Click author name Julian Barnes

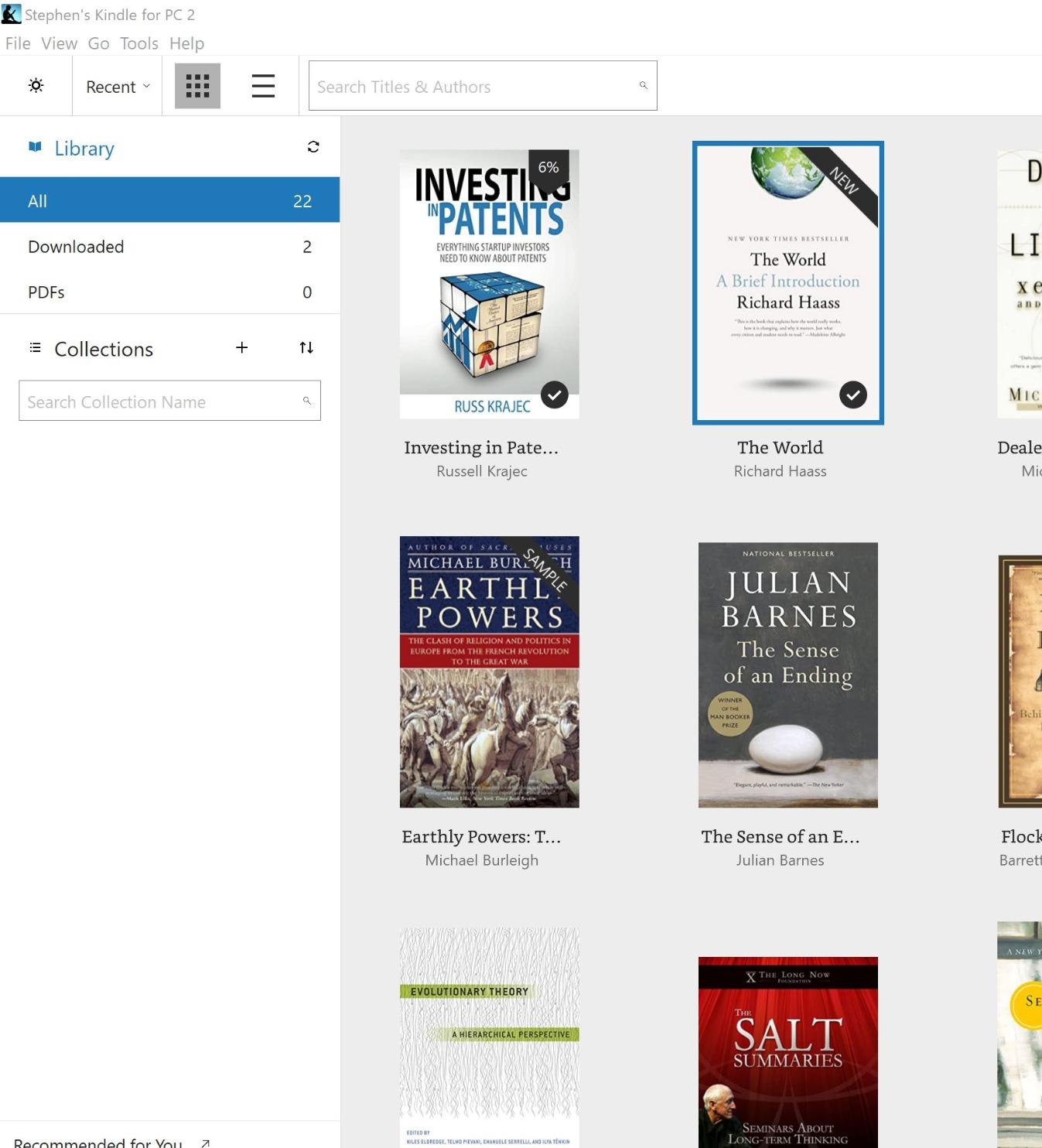pos(781,860)
